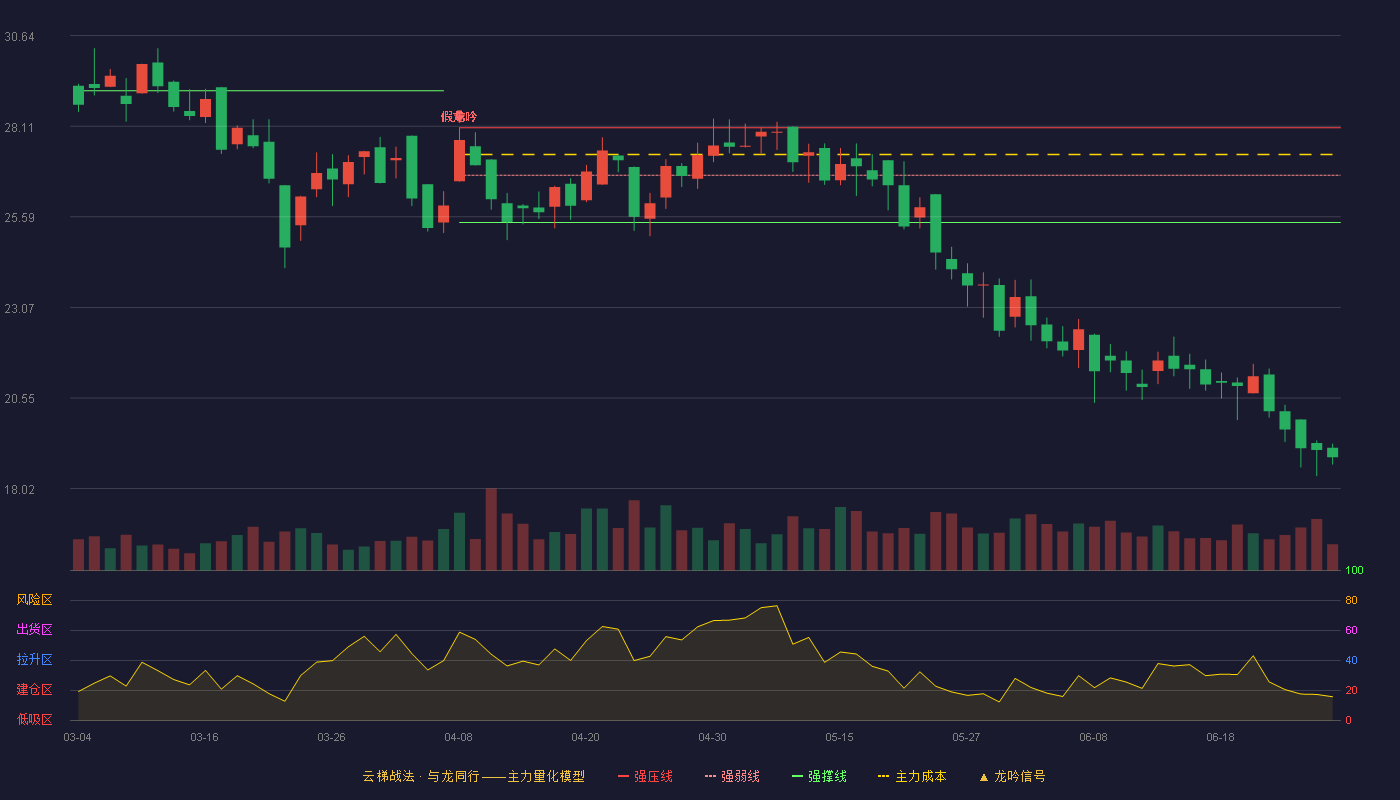The image size is (1400, 800).
Task: Click the 06-08 date label
Action: click(x=1093, y=737)
